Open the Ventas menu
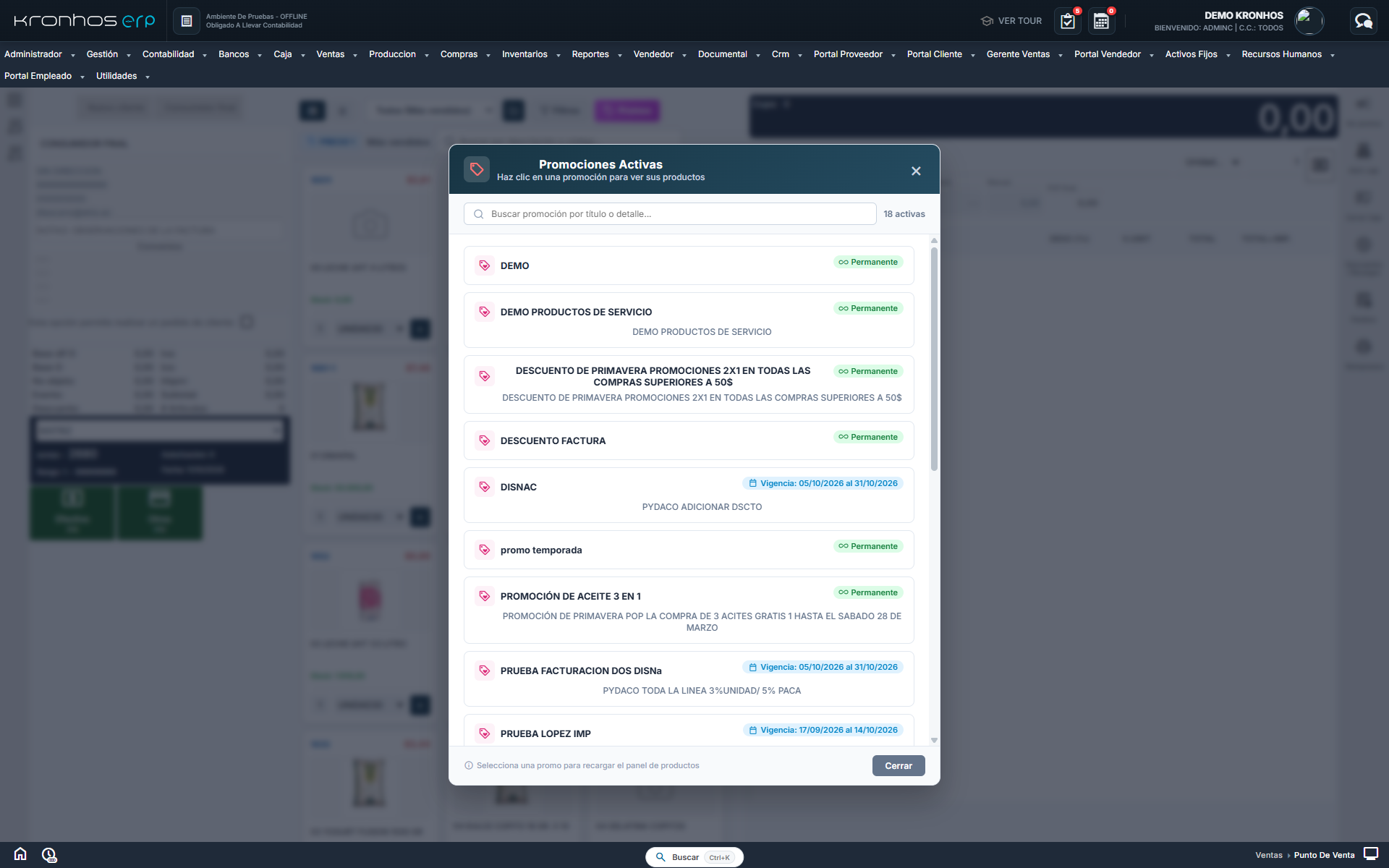The height and width of the screenshot is (868, 1389). tap(336, 54)
